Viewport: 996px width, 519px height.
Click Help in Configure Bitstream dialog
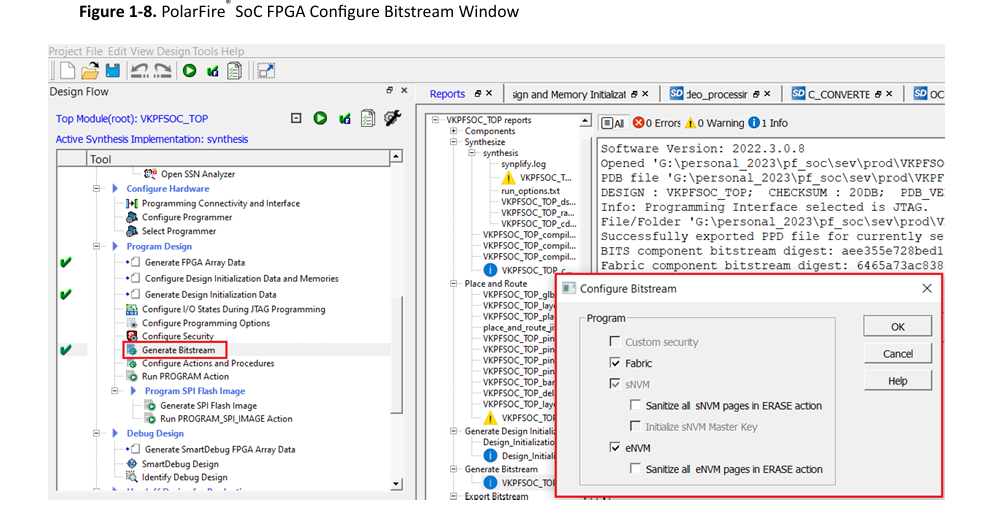(x=898, y=381)
